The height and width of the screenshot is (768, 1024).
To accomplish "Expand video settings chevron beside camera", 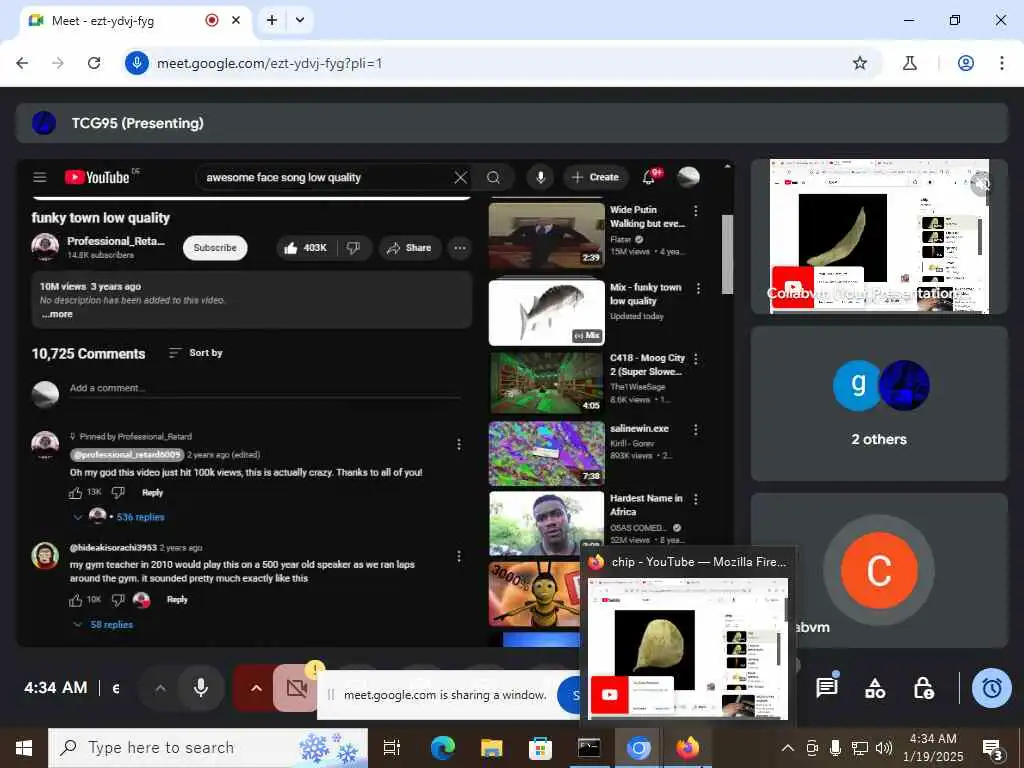I will (x=256, y=688).
